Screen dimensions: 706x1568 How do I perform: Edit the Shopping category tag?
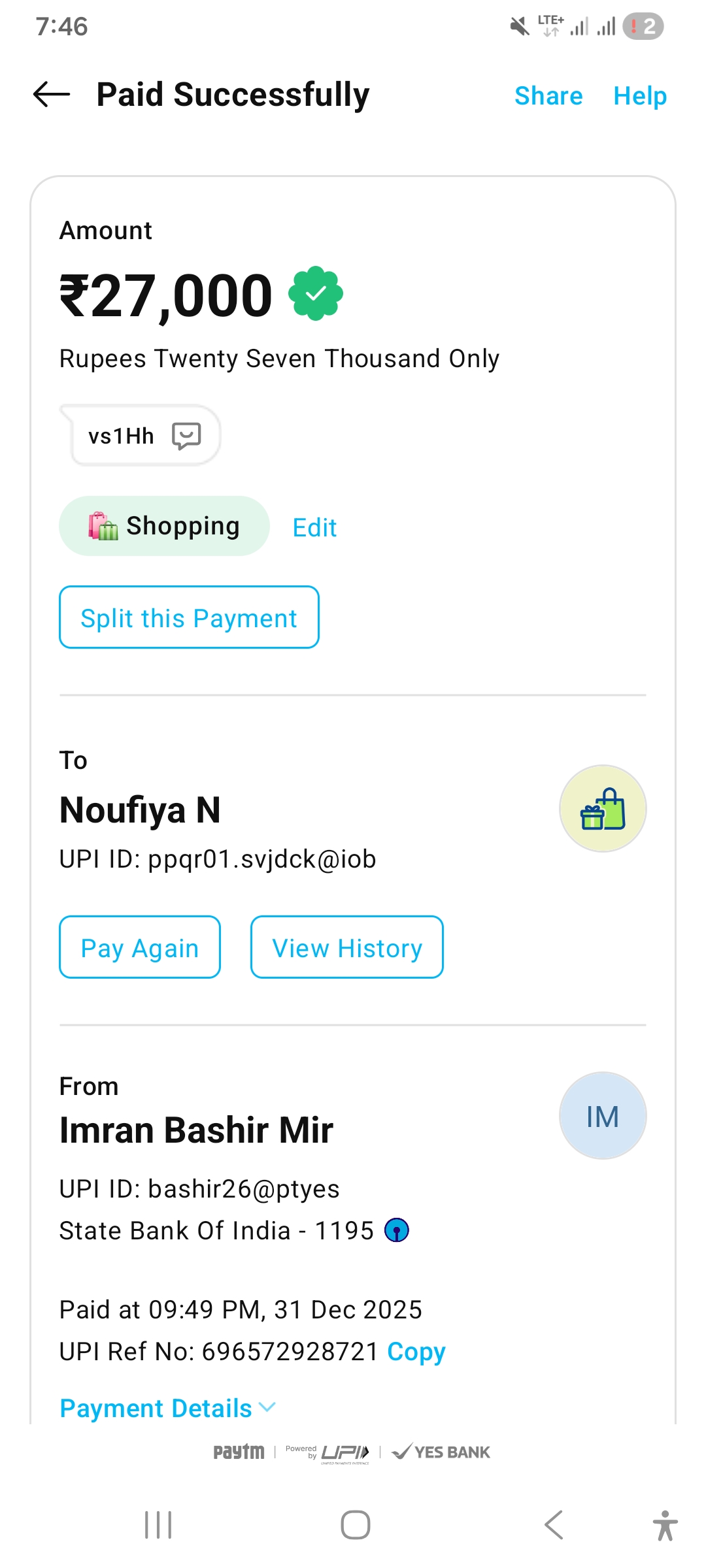(314, 527)
